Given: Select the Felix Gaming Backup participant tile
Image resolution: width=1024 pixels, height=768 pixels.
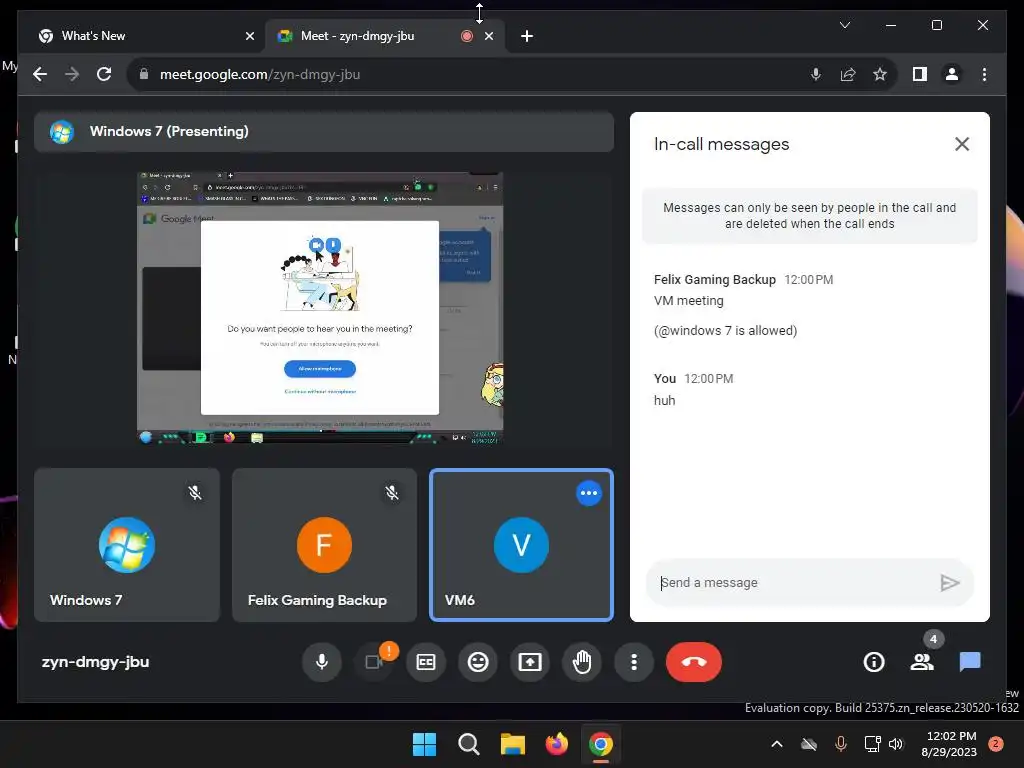Looking at the screenshot, I should 324,545.
